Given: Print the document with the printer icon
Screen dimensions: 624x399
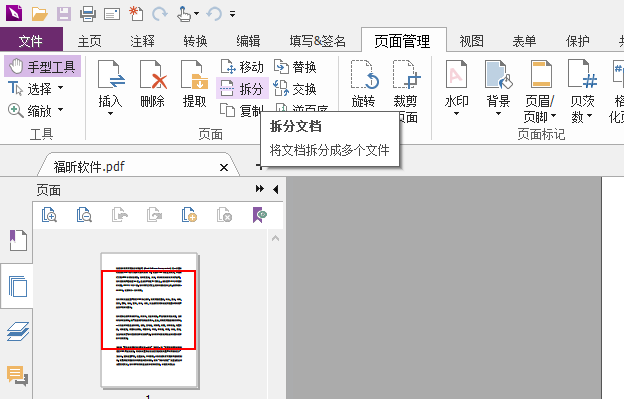Looking at the screenshot, I should coord(88,14).
